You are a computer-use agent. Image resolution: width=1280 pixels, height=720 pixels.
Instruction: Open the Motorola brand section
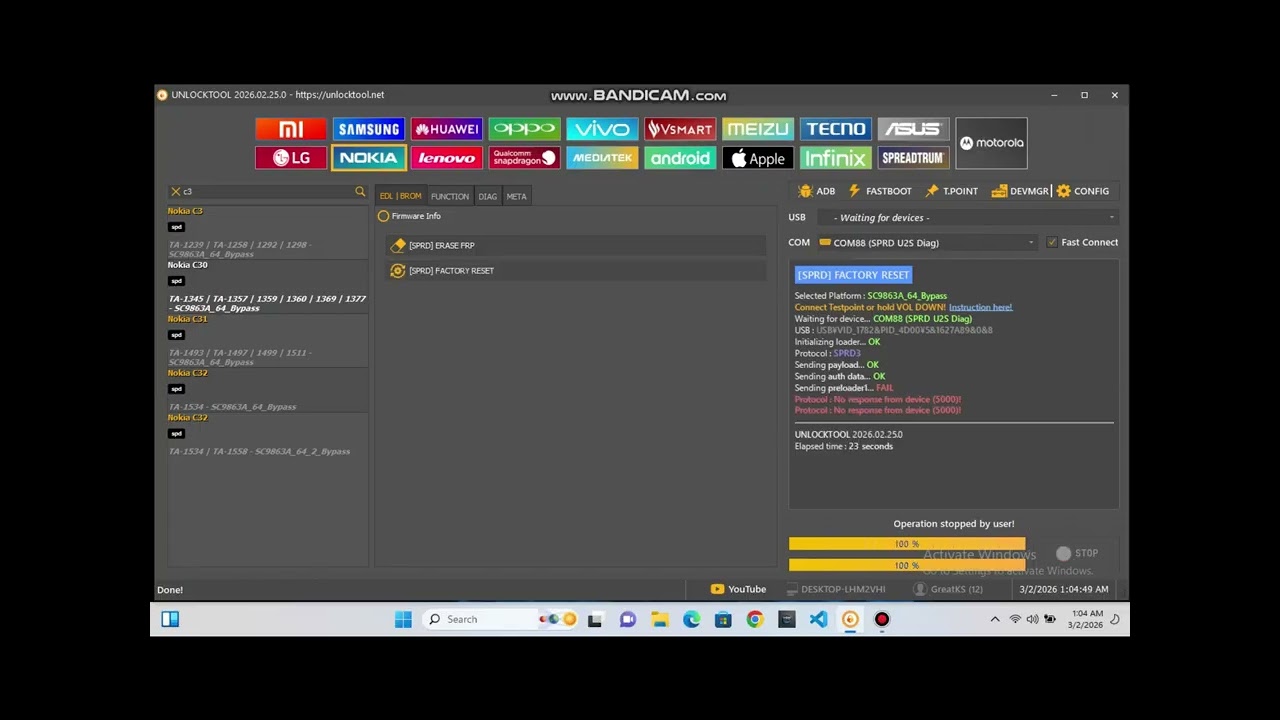pyautogui.click(x=991, y=143)
